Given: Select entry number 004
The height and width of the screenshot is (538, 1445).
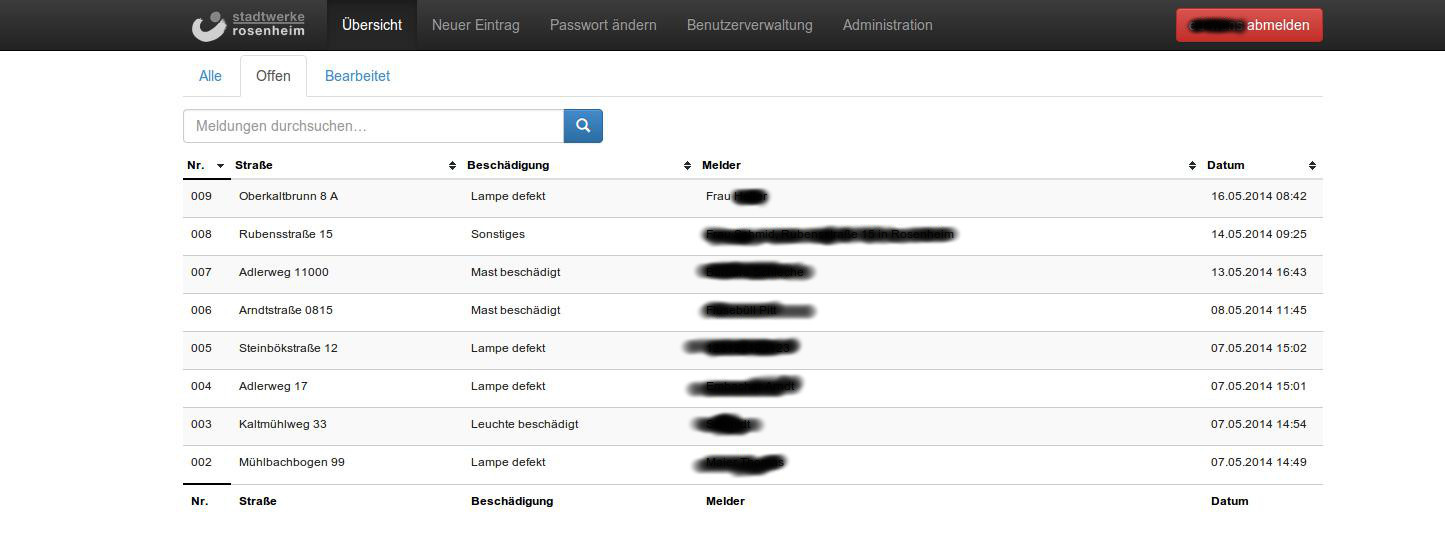Looking at the screenshot, I should pyautogui.click(x=202, y=386).
